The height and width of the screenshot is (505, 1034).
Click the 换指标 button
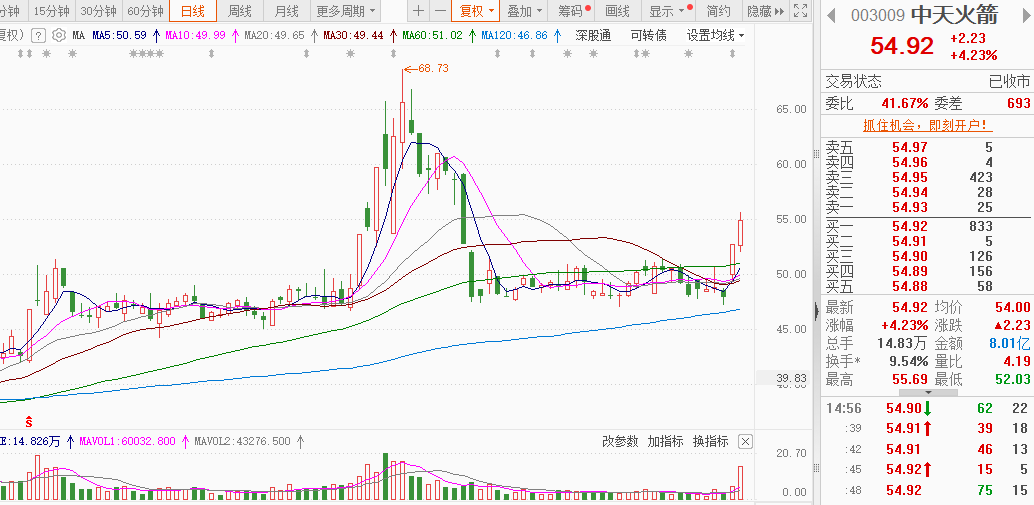click(x=710, y=442)
